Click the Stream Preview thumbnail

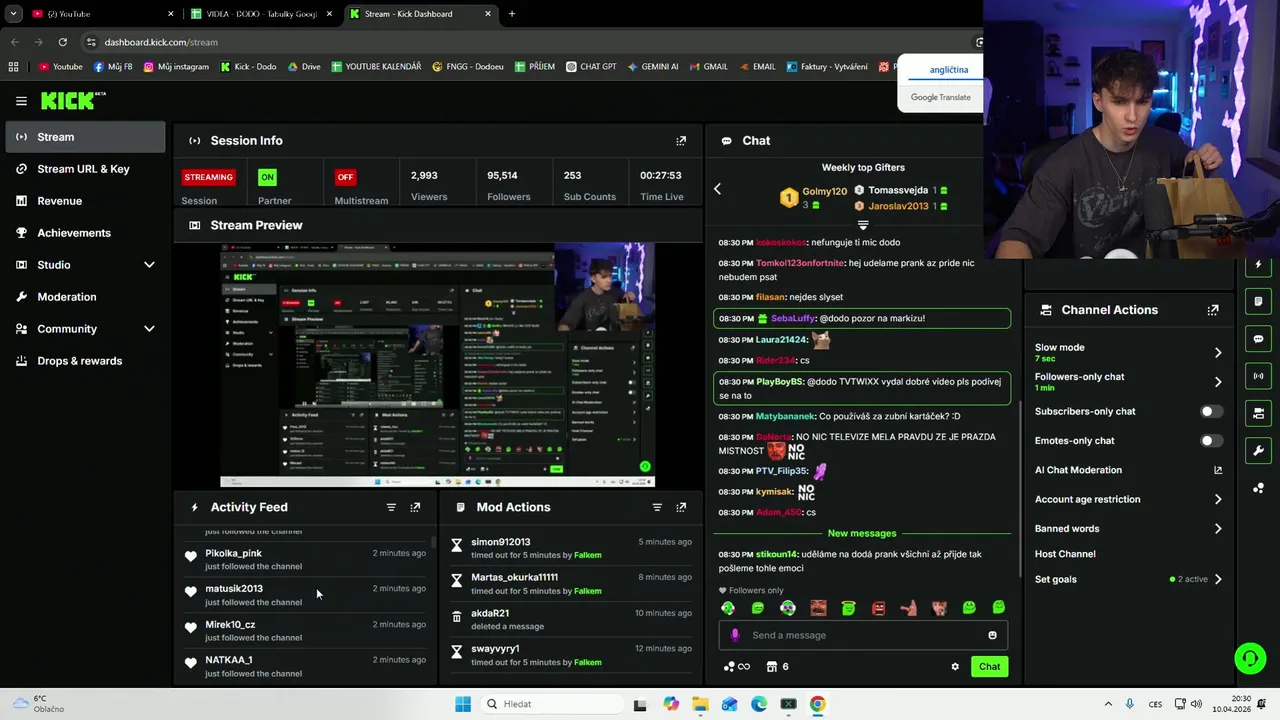coord(437,365)
